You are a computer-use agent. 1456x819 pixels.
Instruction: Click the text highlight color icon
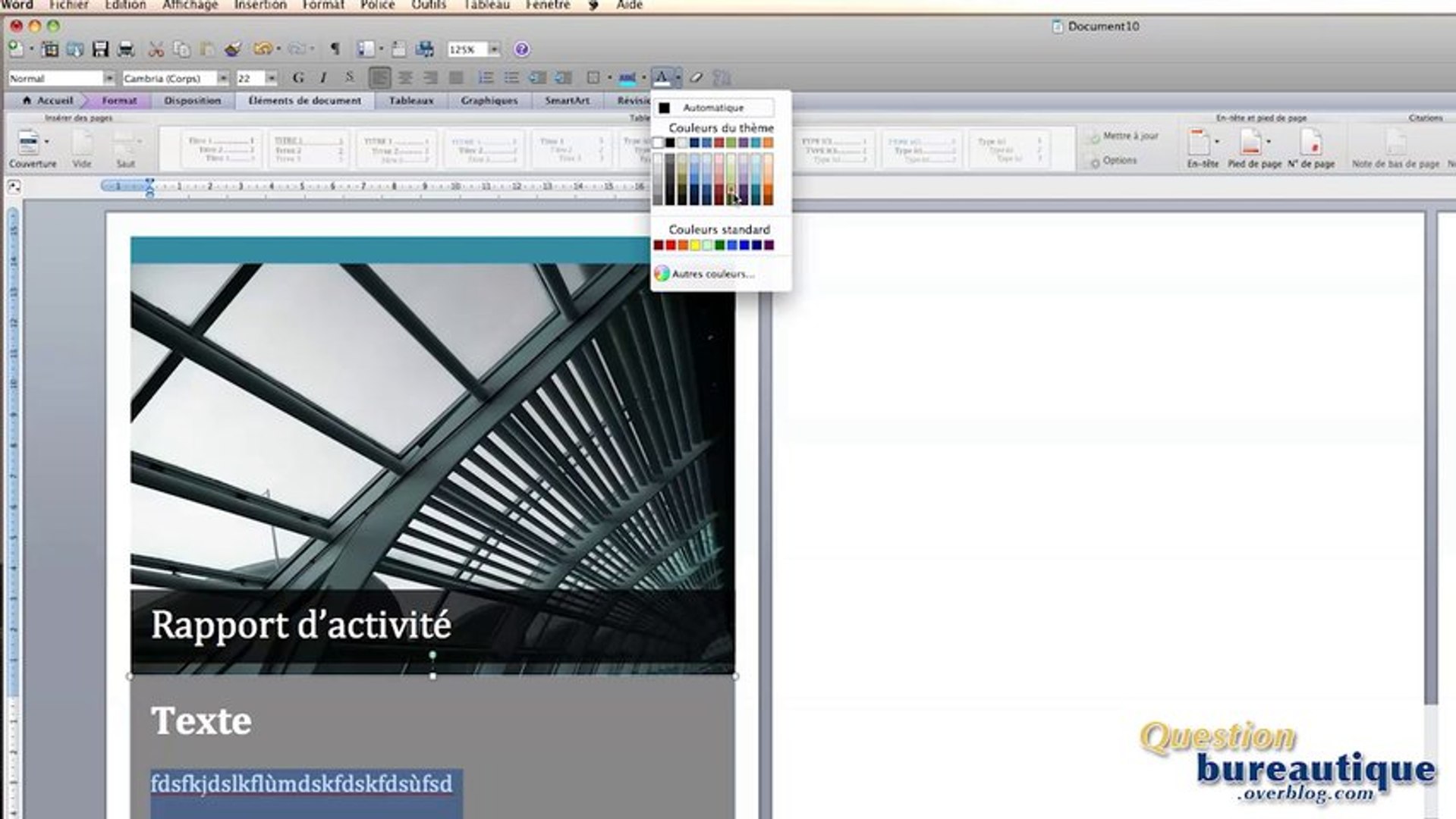click(x=627, y=77)
